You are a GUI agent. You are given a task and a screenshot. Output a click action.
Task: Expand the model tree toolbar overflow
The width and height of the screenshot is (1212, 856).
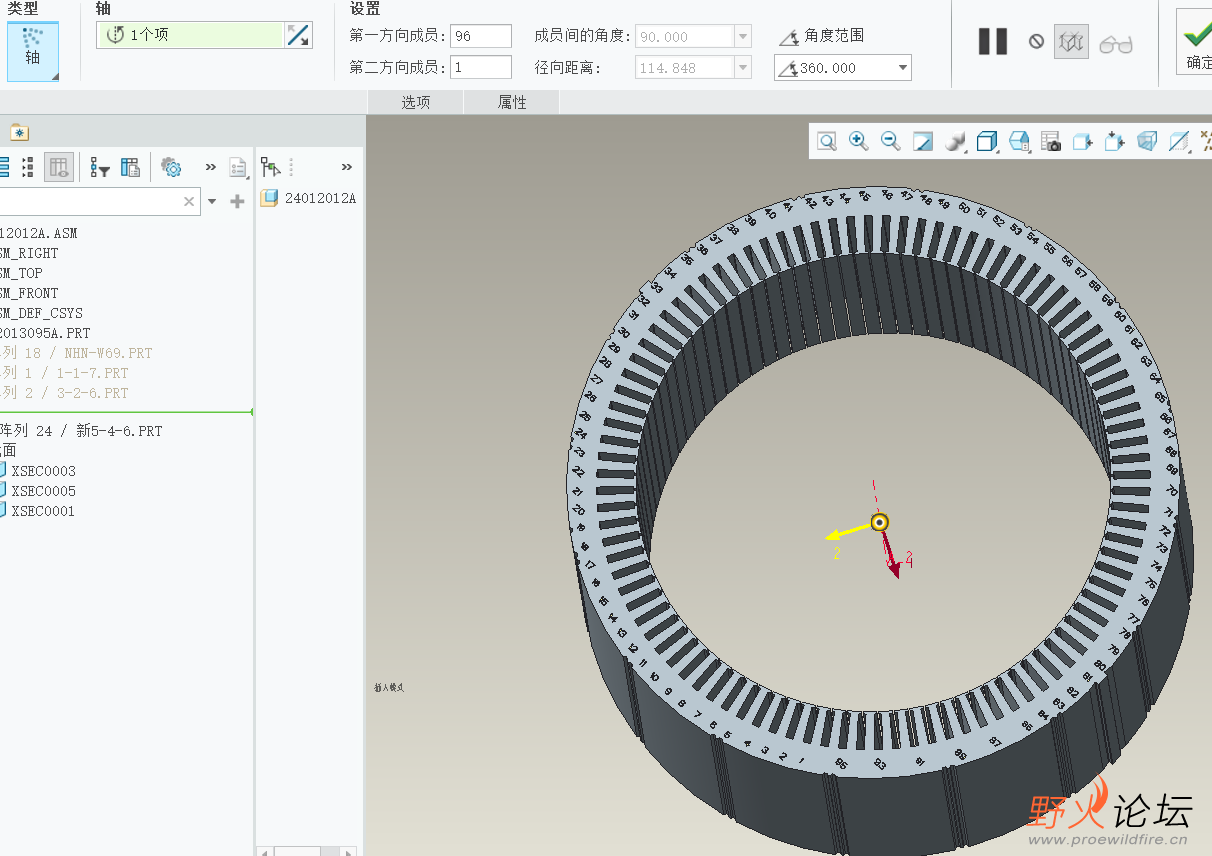click(211, 167)
